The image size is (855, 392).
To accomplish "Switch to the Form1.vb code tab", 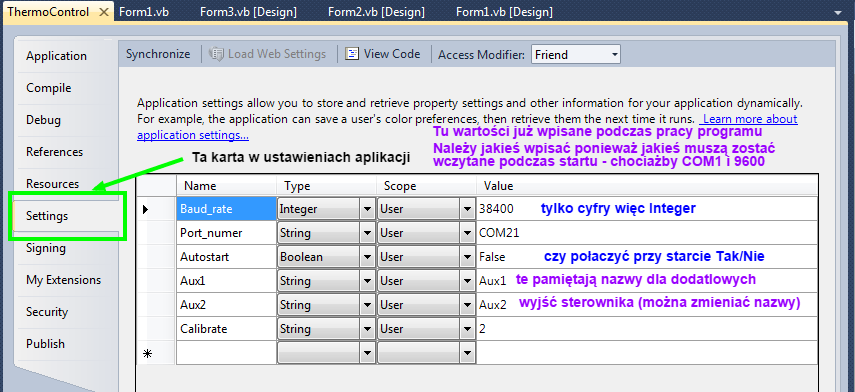I will [144, 12].
